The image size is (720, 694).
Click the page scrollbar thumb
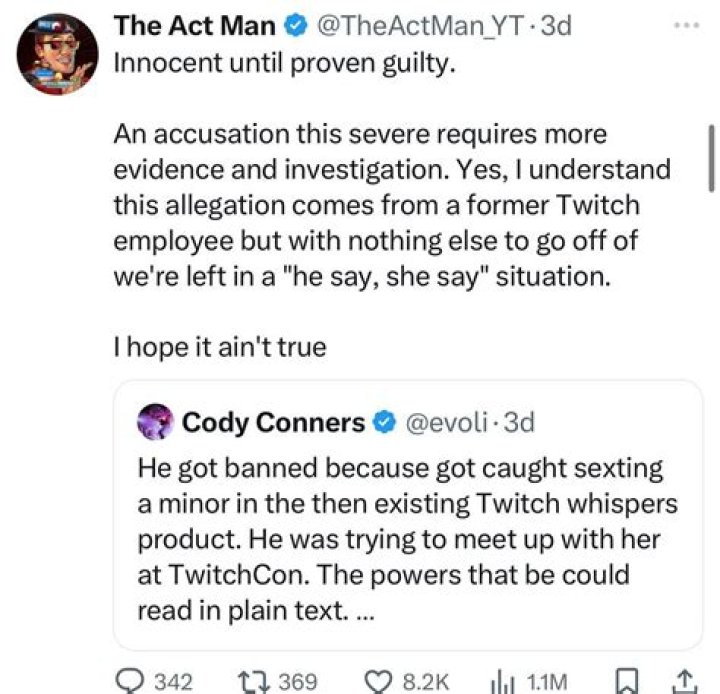711,159
